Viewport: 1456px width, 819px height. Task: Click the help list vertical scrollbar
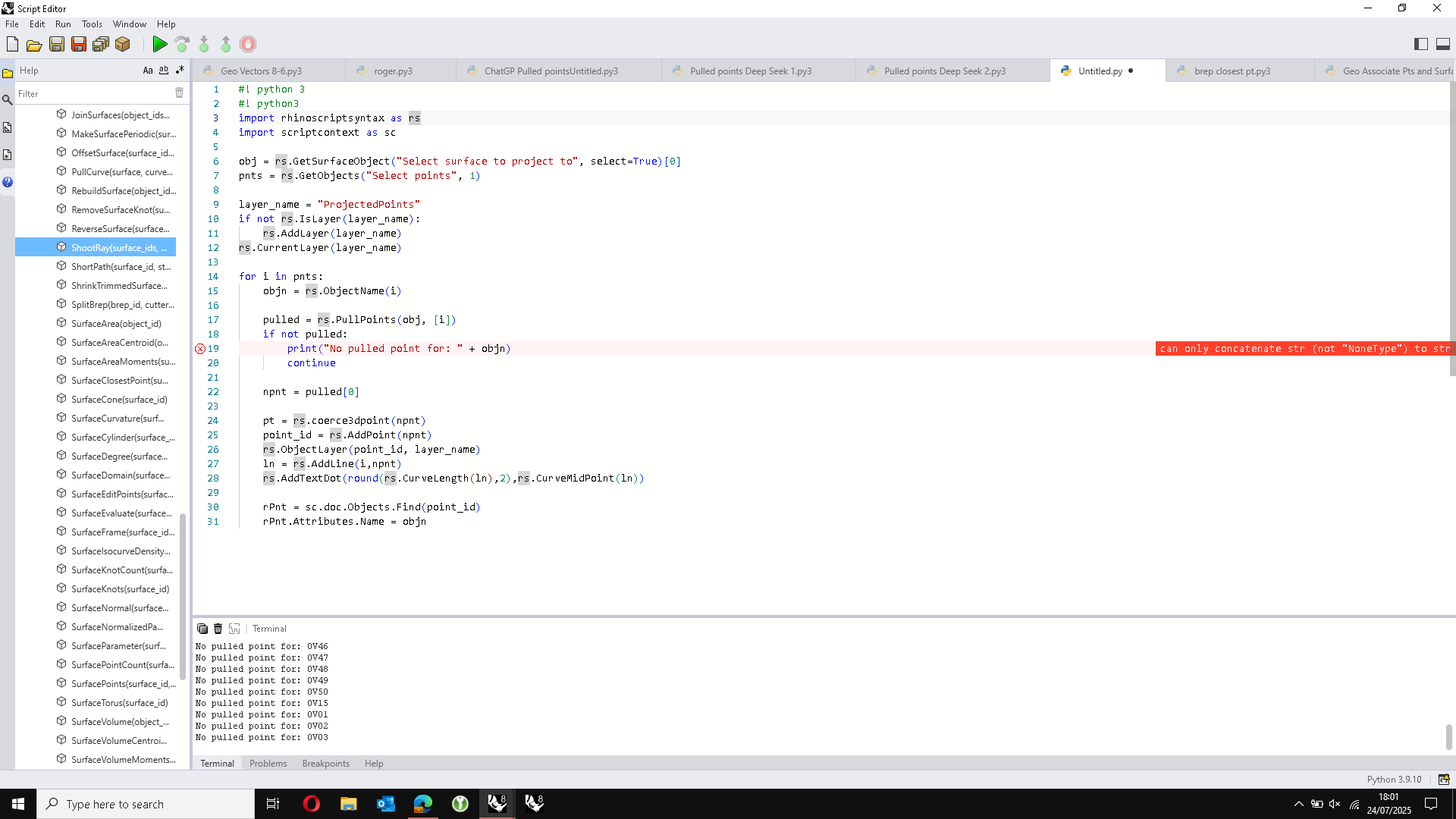(x=183, y=595)
